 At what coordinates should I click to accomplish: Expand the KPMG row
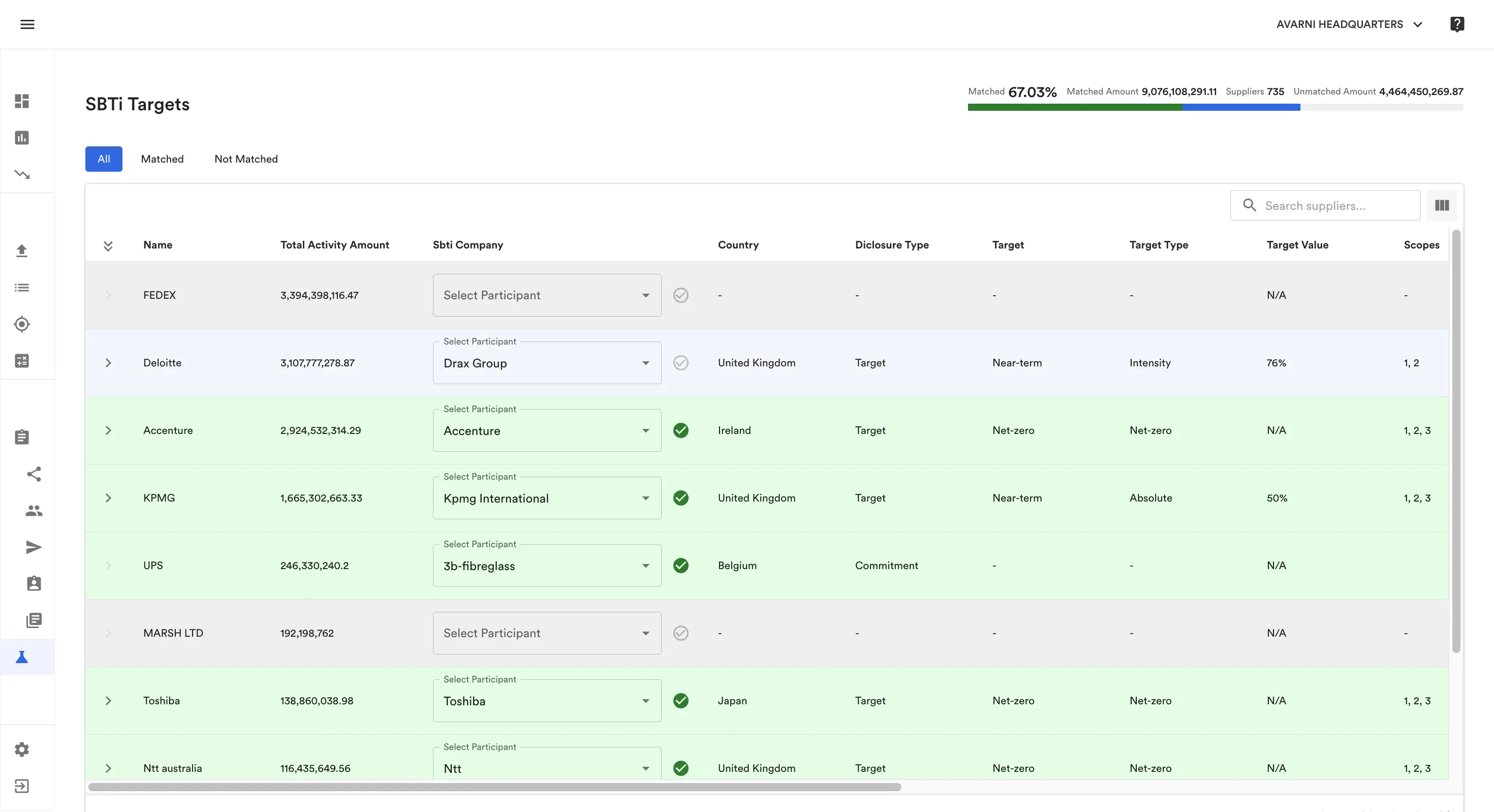108,498
